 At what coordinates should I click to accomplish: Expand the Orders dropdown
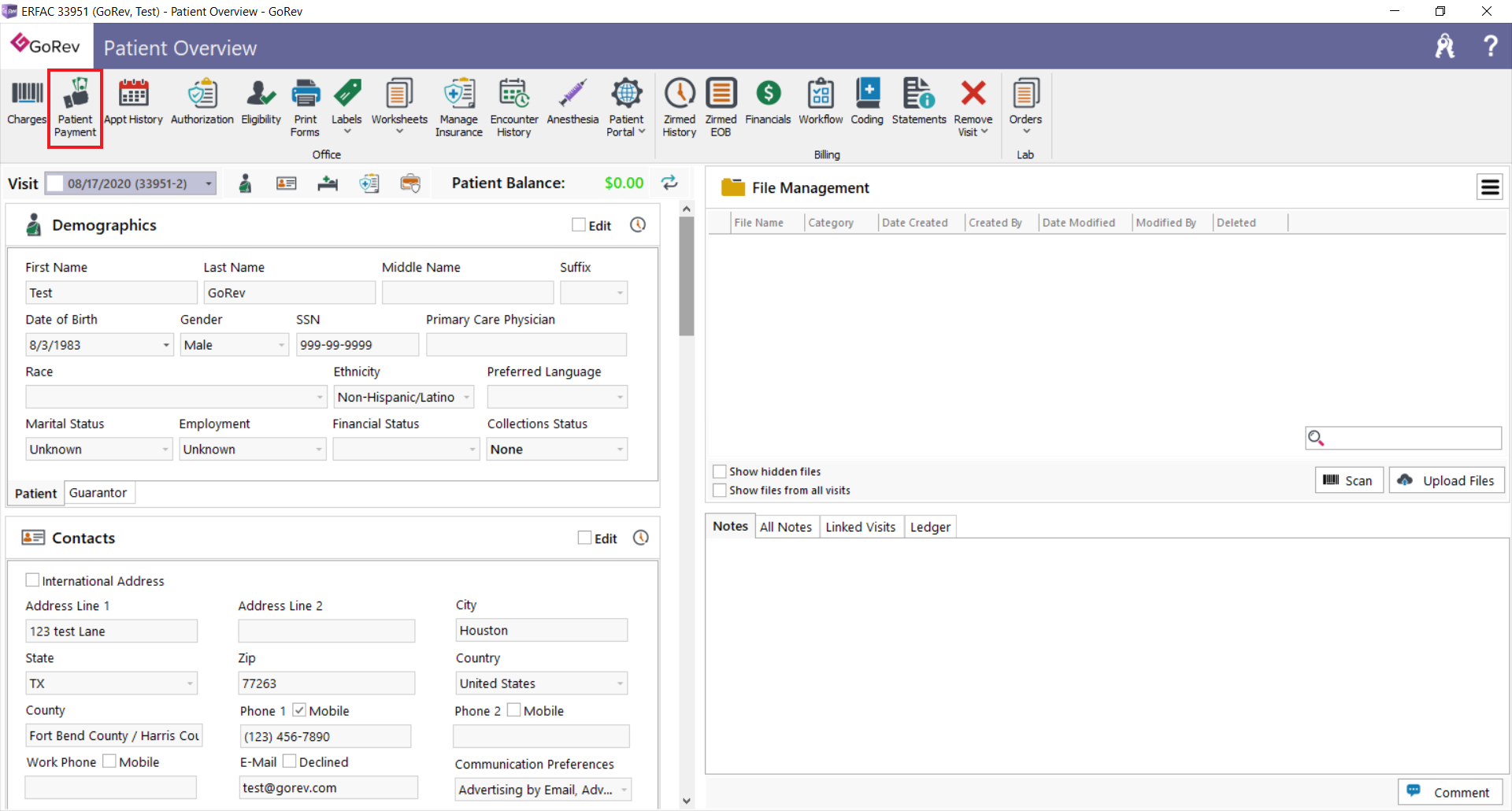pyautogui.click(x=1026, y=131)
